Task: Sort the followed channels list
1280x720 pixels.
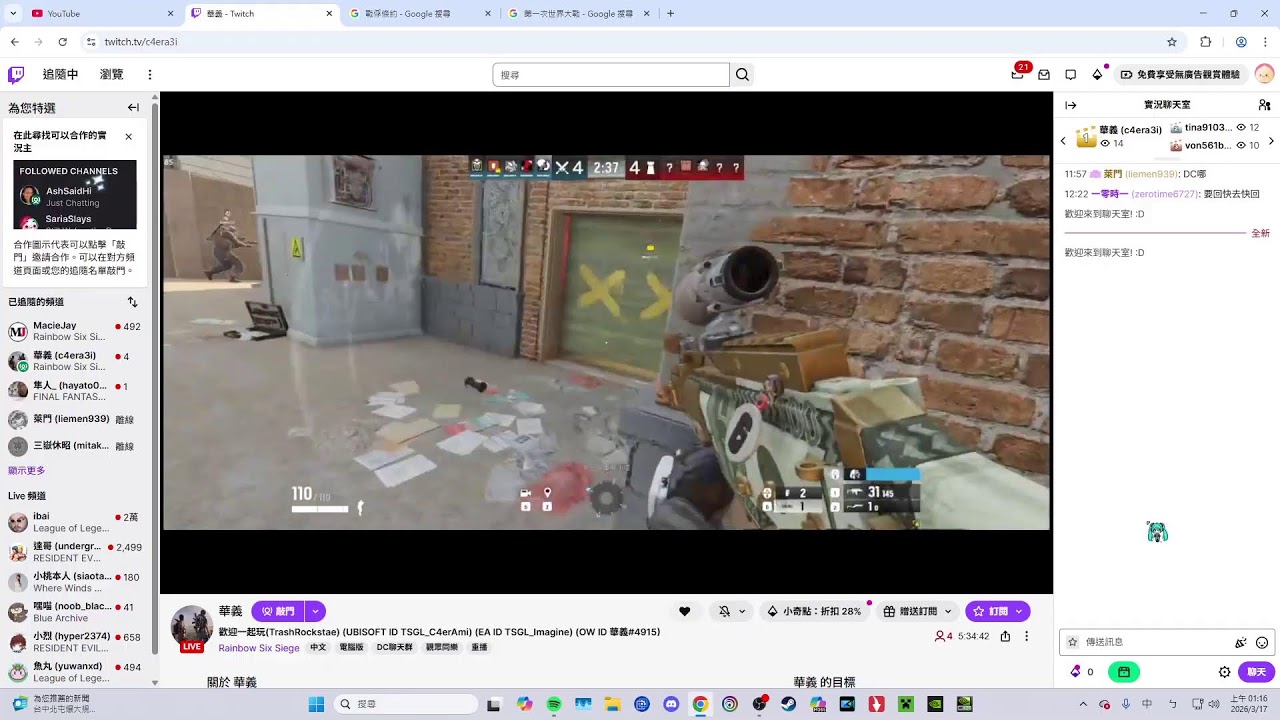Action: click(x=132, y=302)
